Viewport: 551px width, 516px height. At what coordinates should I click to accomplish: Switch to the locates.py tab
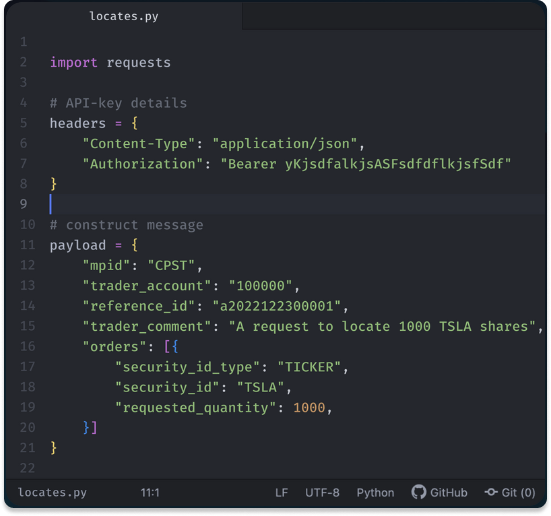click(124, 16)
